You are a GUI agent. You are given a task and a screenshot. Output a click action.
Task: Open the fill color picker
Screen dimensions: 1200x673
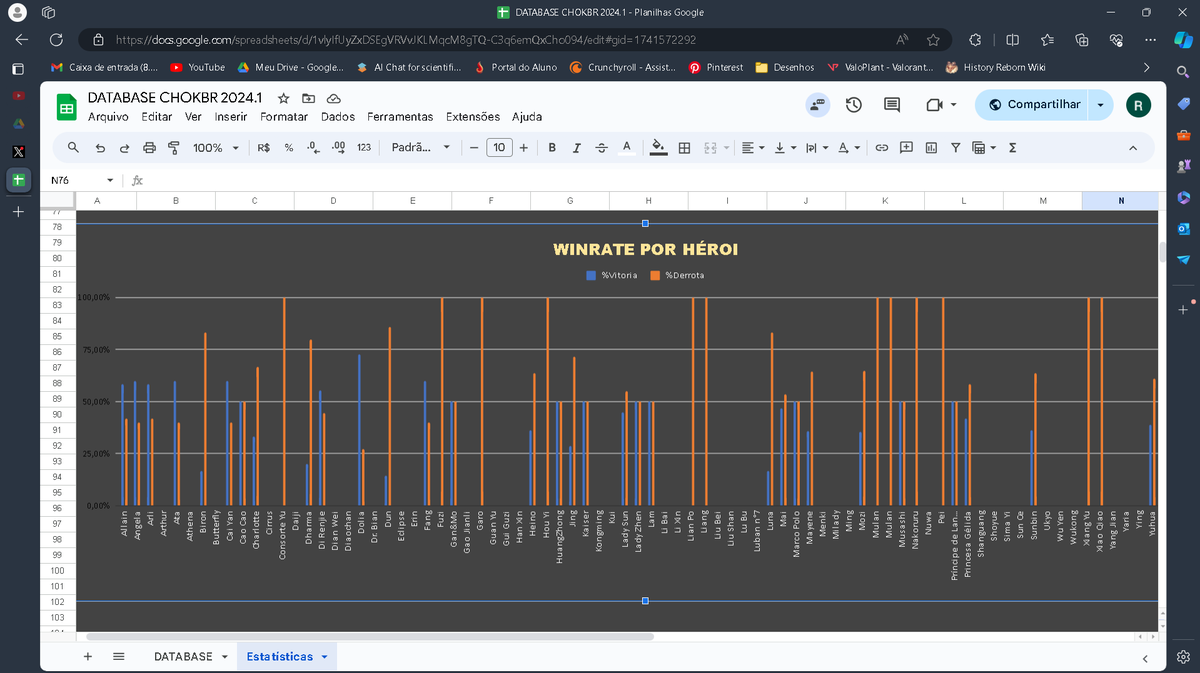click(x=658, y=147)
